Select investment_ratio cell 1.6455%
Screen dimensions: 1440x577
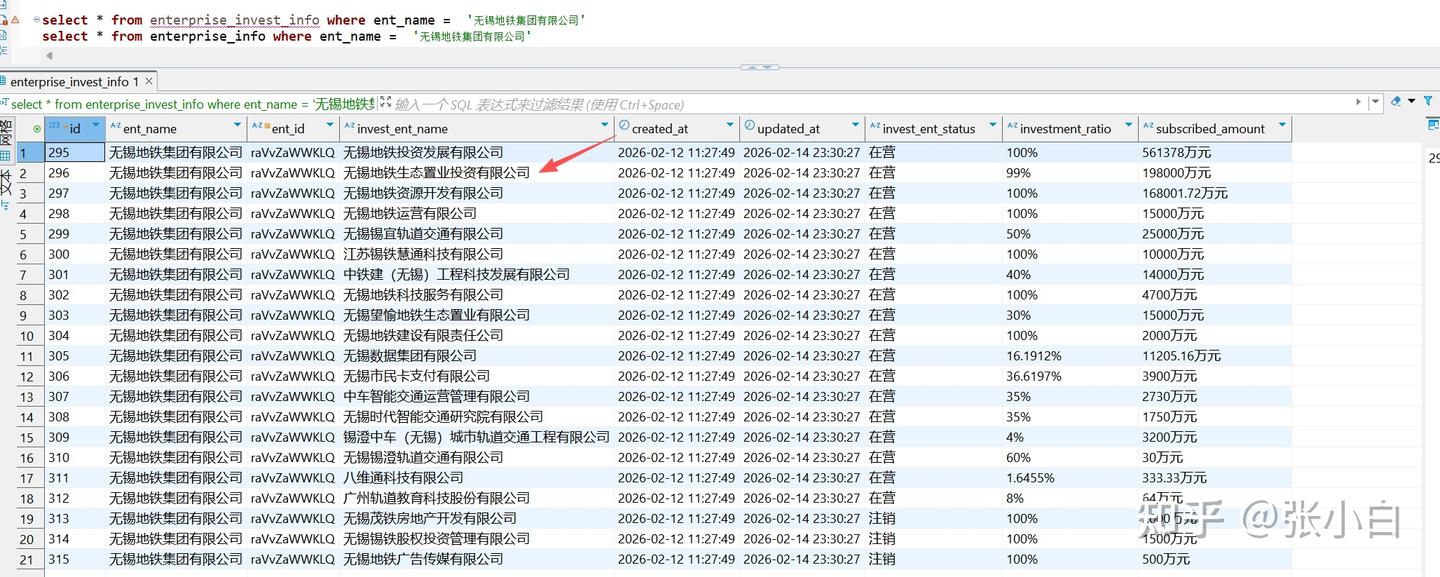(1071, 478)
